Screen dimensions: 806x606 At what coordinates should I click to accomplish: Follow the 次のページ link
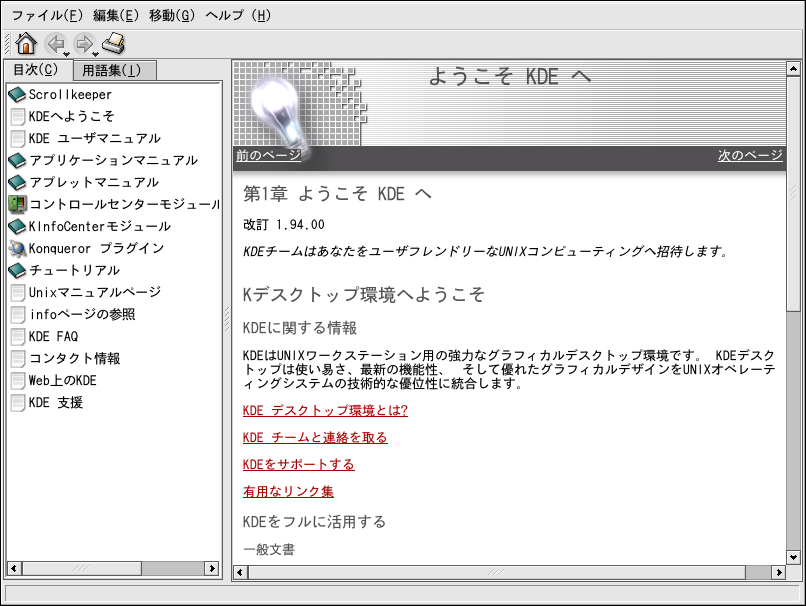point(750,156)
